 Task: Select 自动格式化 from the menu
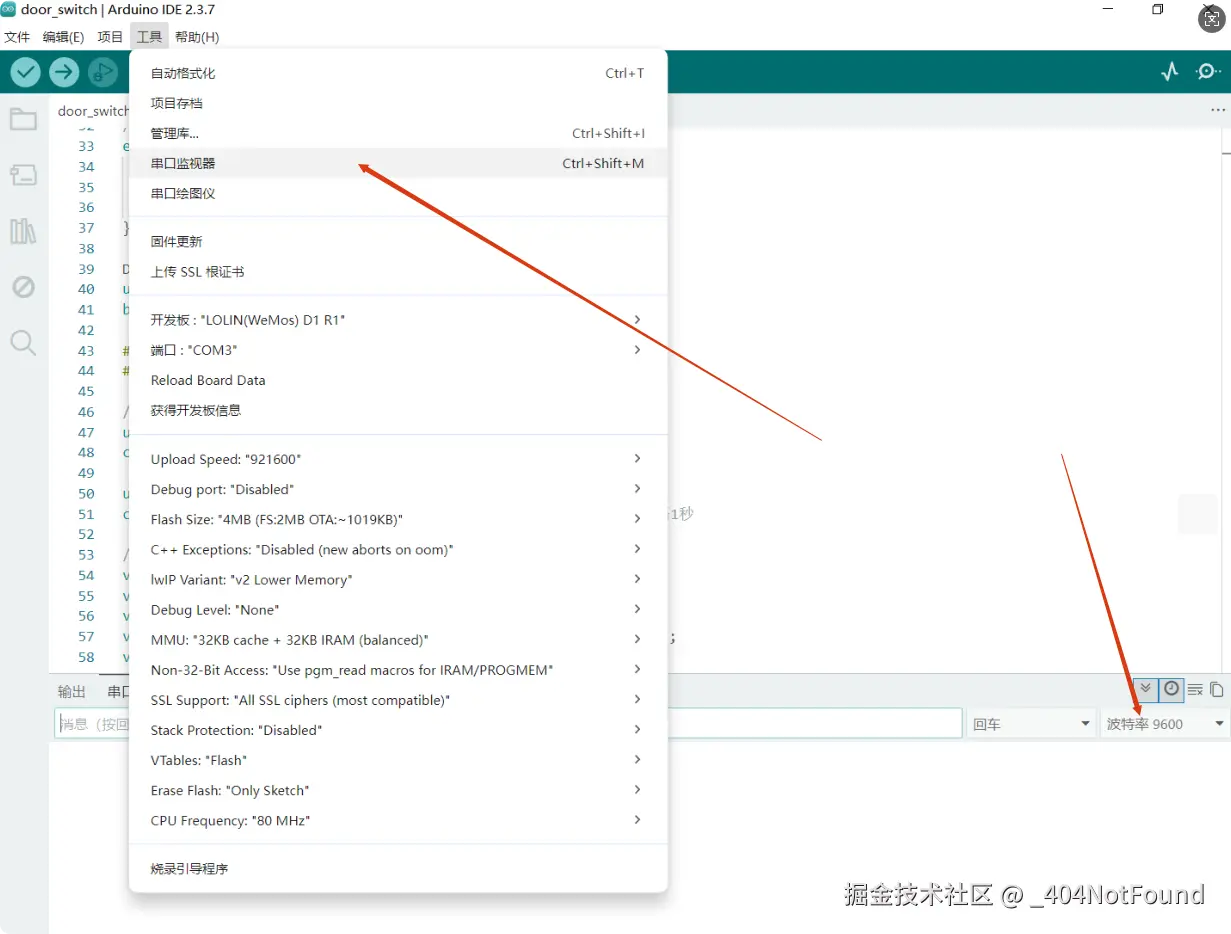[x=398, y=73]
